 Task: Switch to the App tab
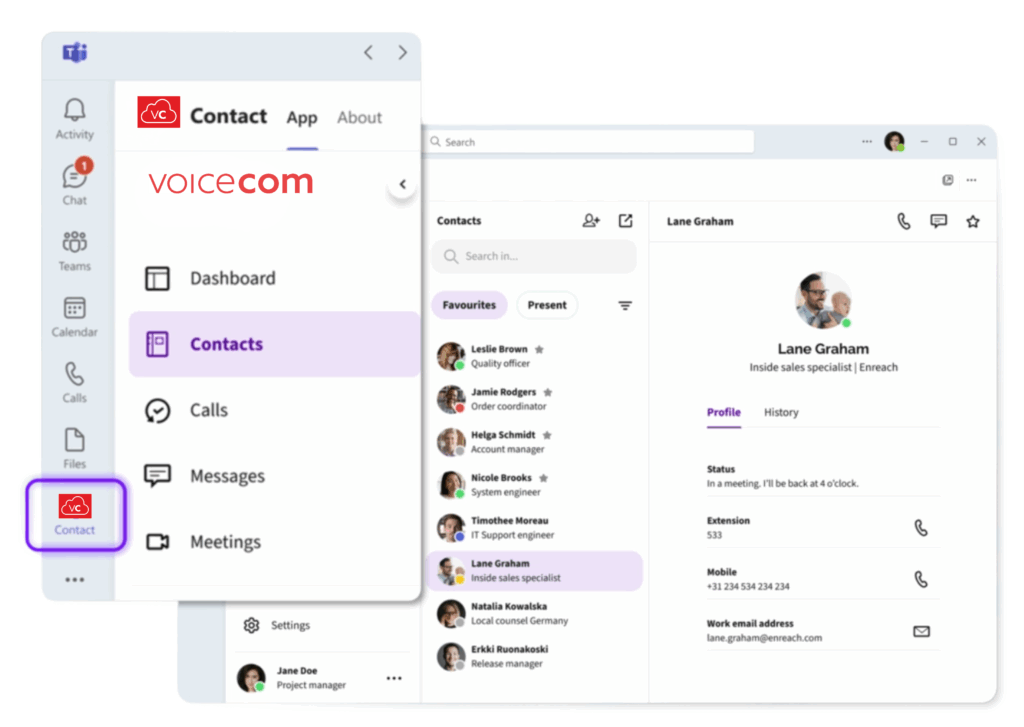(302, 118)
